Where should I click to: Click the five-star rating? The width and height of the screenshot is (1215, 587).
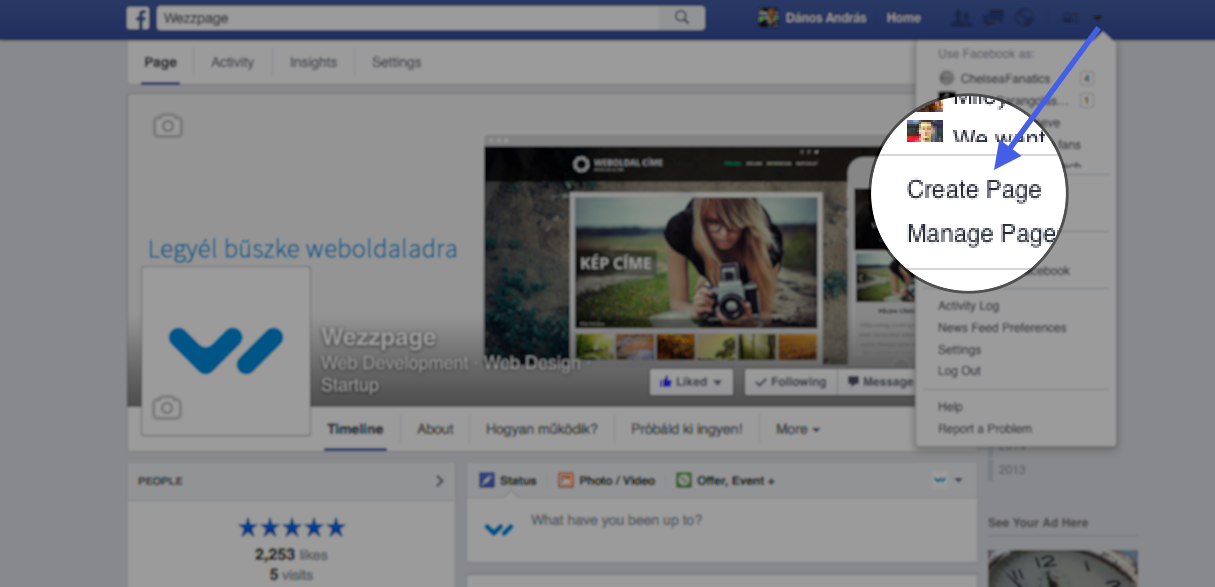(291, 528)
